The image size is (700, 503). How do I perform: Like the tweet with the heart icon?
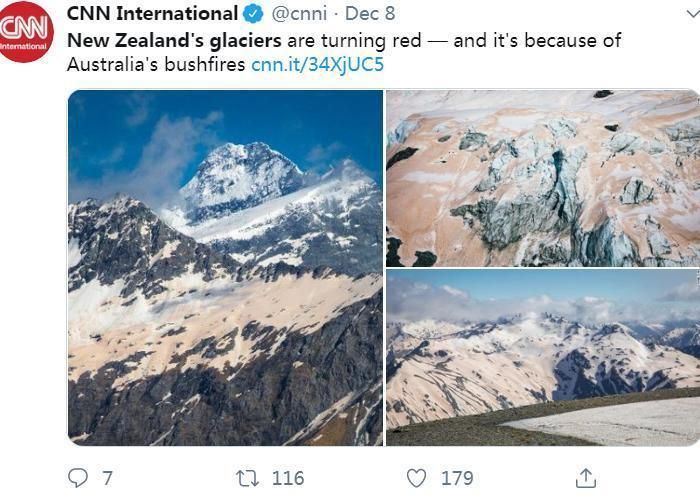tap(416, 477)
